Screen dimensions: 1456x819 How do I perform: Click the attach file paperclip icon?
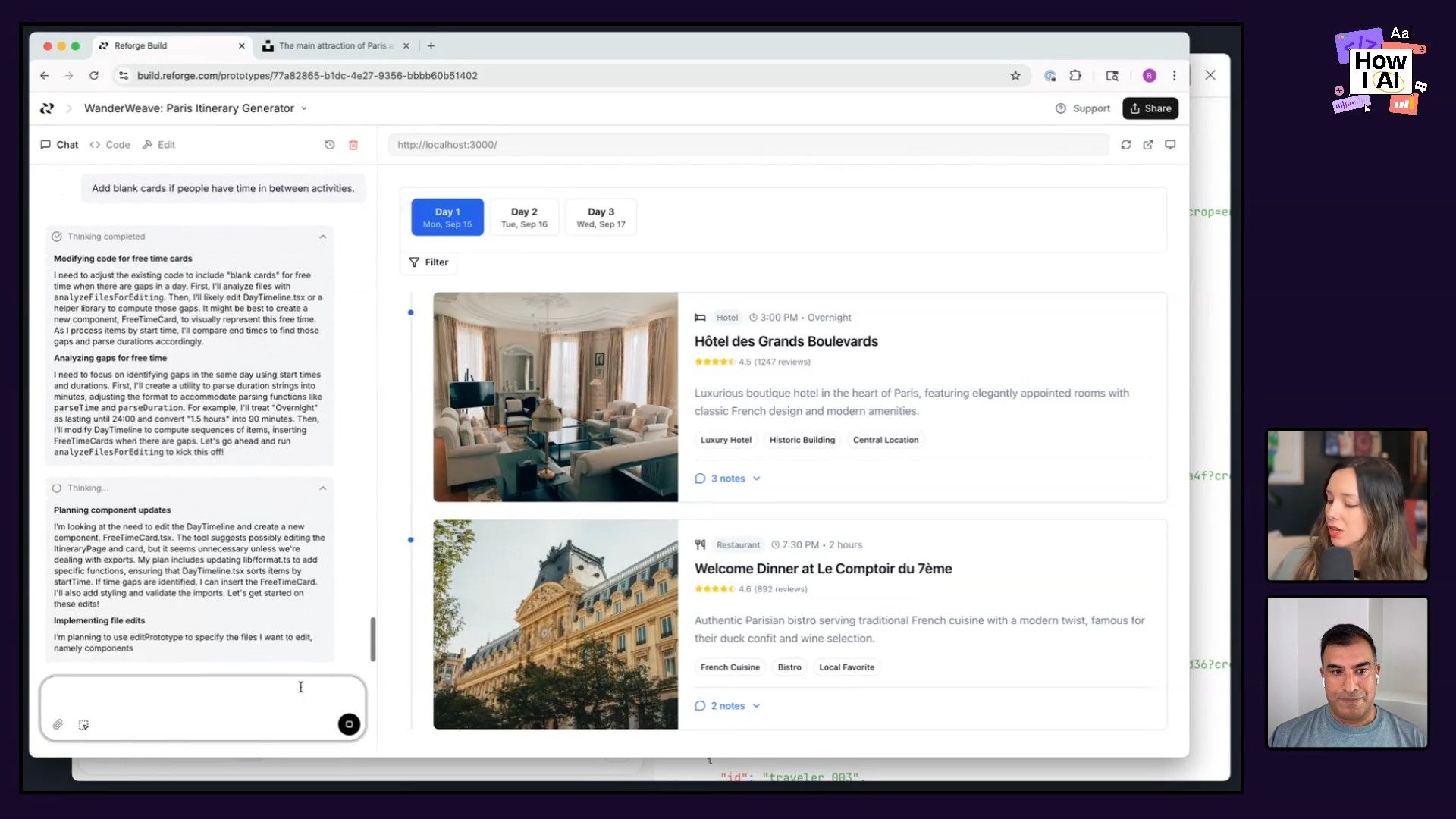tap(58, 725)
